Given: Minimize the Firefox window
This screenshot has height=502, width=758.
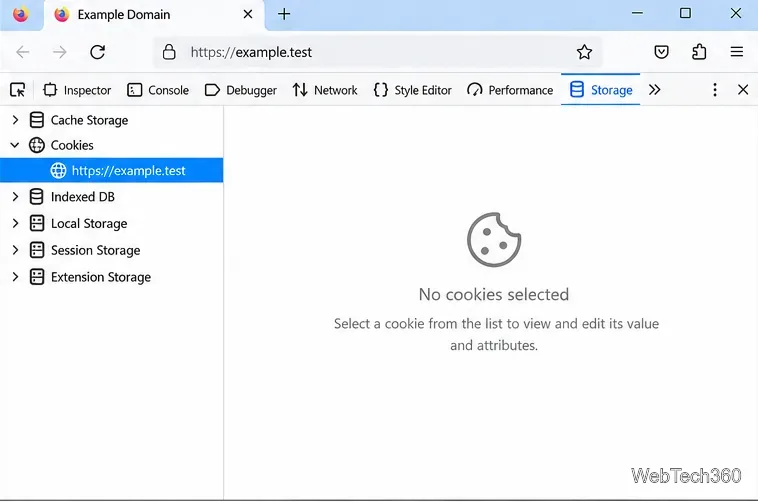Looking at the screenshot, I should coord(638,13).
